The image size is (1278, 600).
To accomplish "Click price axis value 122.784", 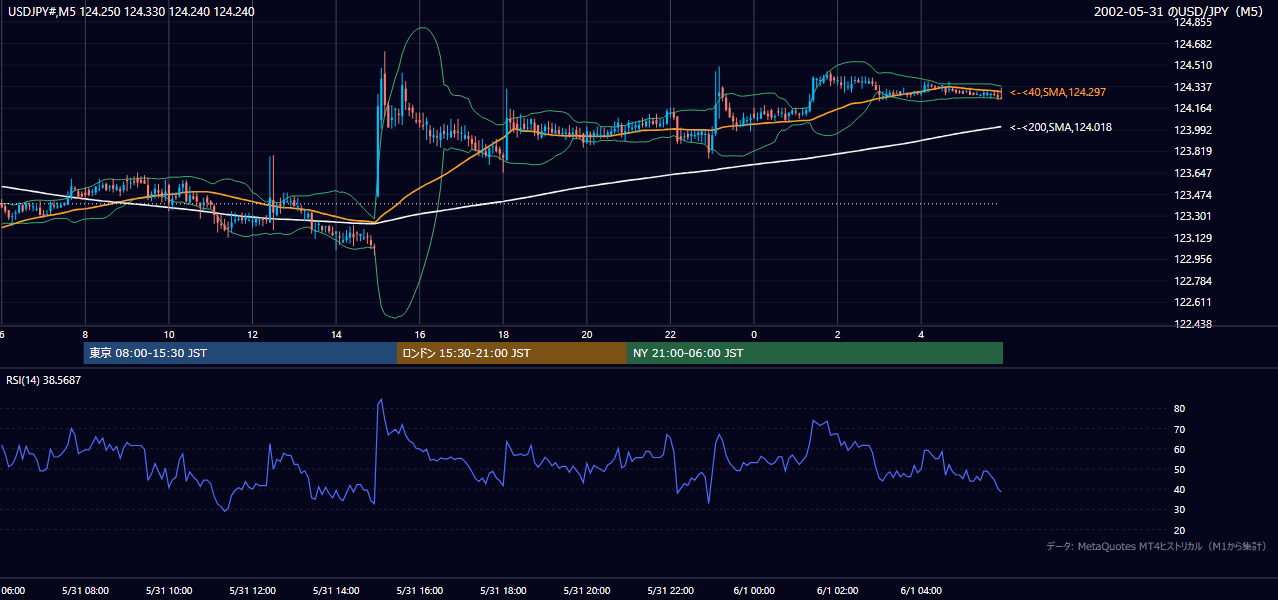I will click(1192, 281).
